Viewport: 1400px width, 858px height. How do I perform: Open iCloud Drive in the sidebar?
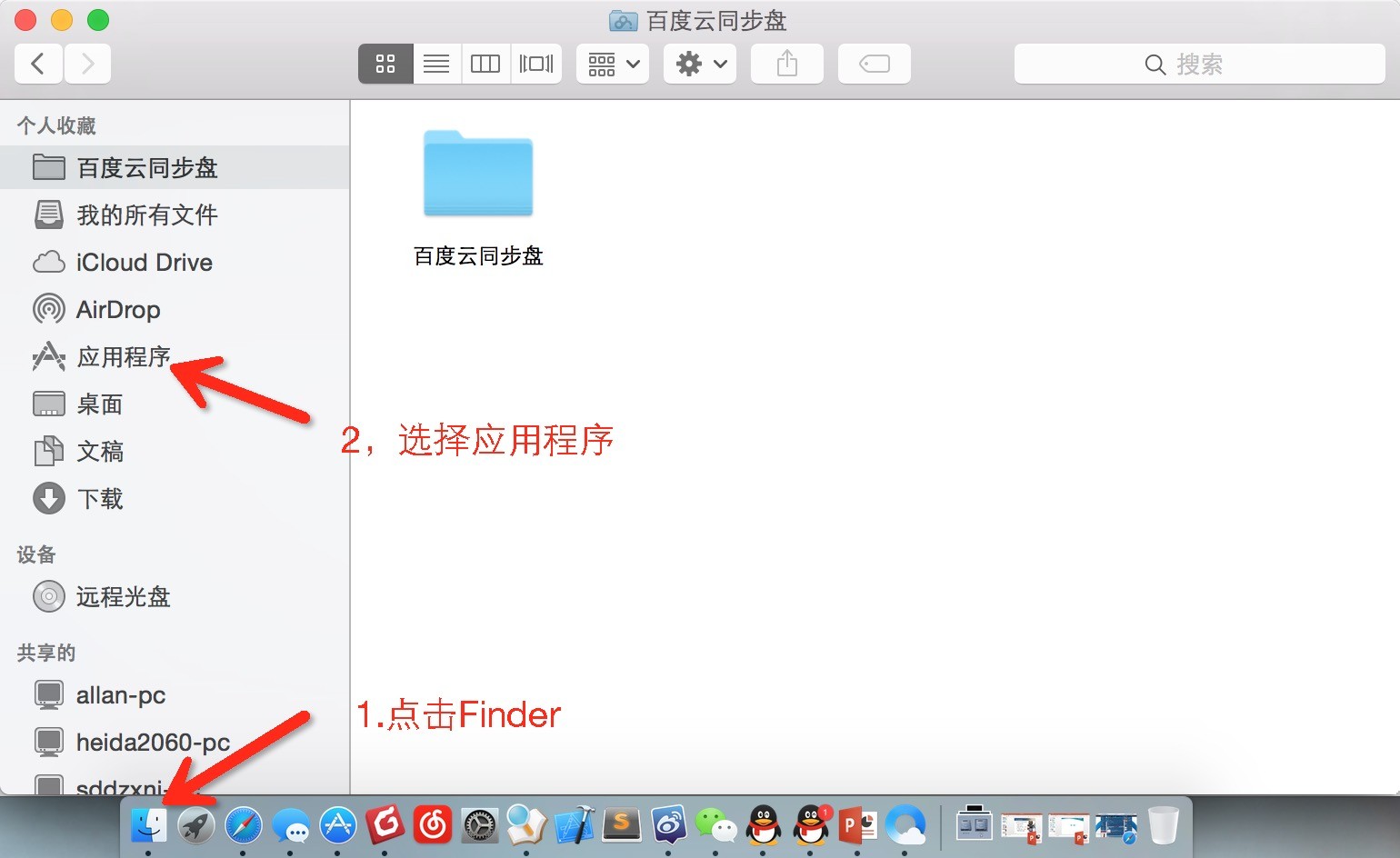coord(175,262)
